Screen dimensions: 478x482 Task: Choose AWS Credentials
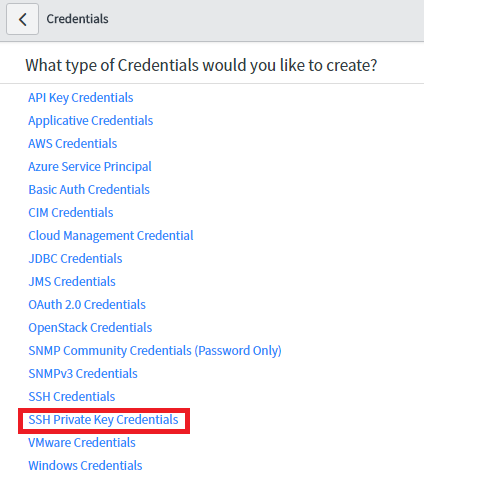pos(73,144)
